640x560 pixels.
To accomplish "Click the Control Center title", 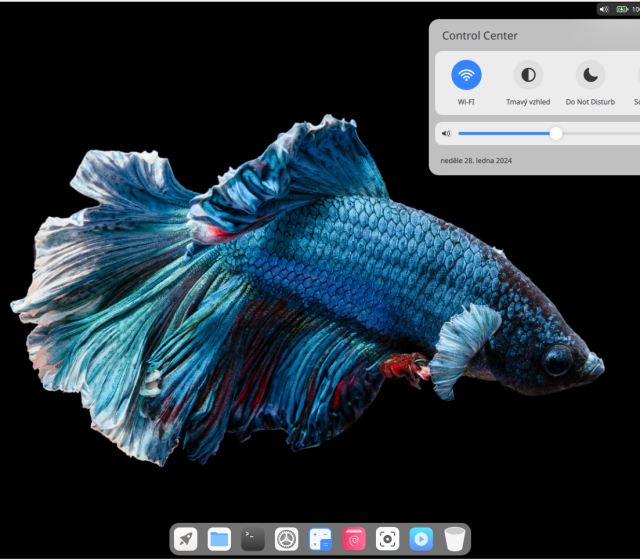I will [x=480, y=36].
